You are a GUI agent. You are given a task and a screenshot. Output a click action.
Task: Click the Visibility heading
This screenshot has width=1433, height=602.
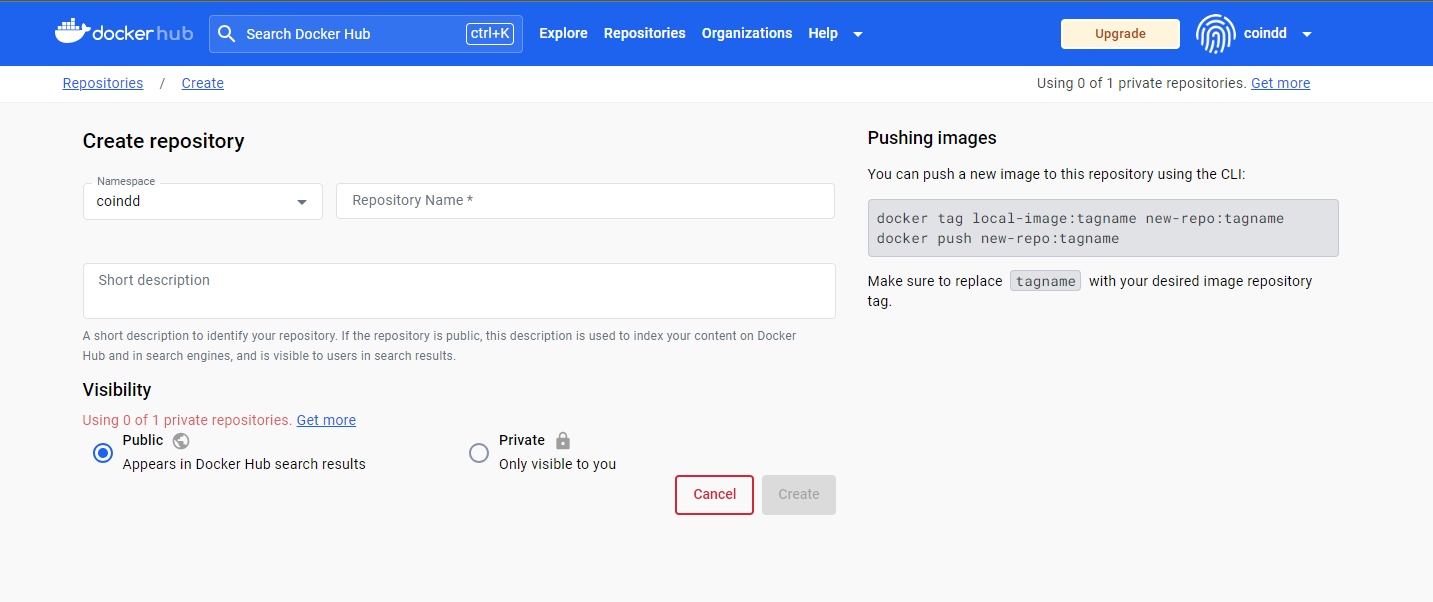pyautogui.click(x=117, y=390)
